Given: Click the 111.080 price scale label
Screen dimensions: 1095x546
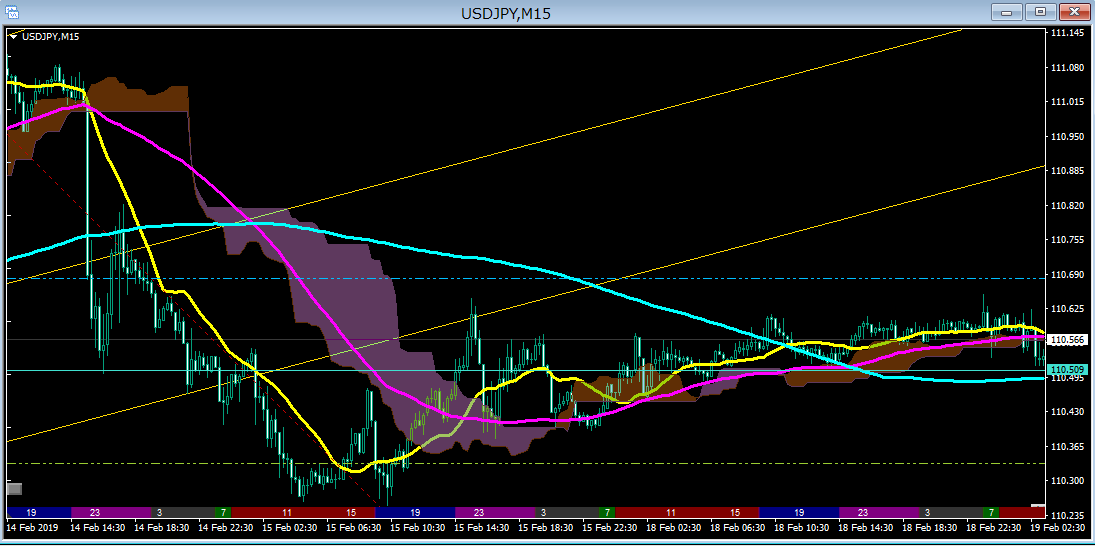Looking at the screenshot, I should coord(1067,68).
